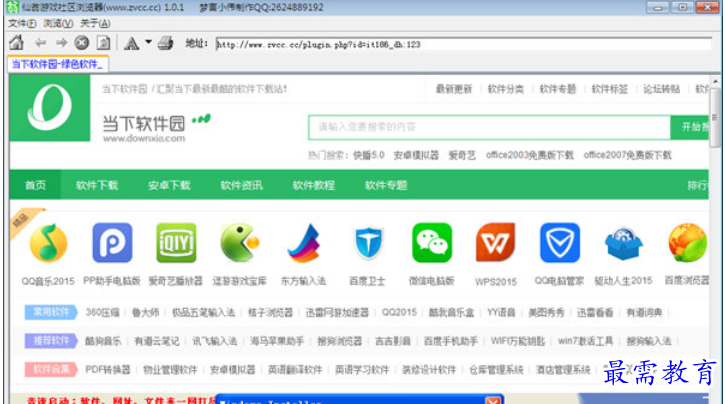Click hot search 爱奇艺

pyautogui.click(x=462, y=155)
